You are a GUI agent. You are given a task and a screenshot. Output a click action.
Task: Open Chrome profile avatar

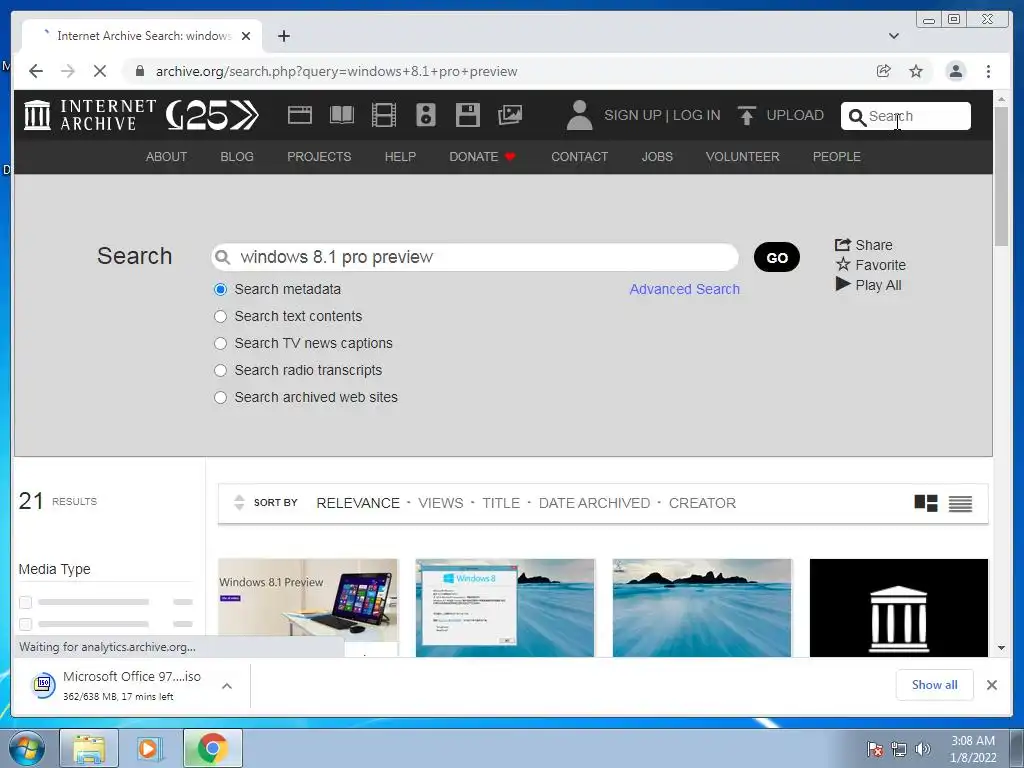coord(955,71)
